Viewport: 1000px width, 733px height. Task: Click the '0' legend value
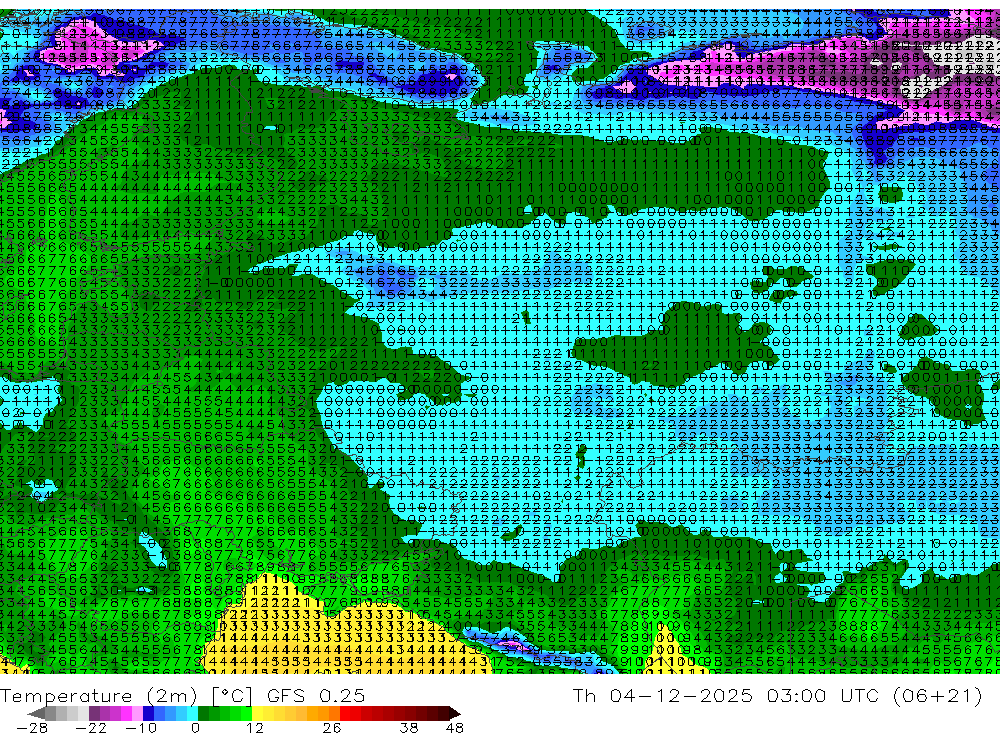point(195,728)
